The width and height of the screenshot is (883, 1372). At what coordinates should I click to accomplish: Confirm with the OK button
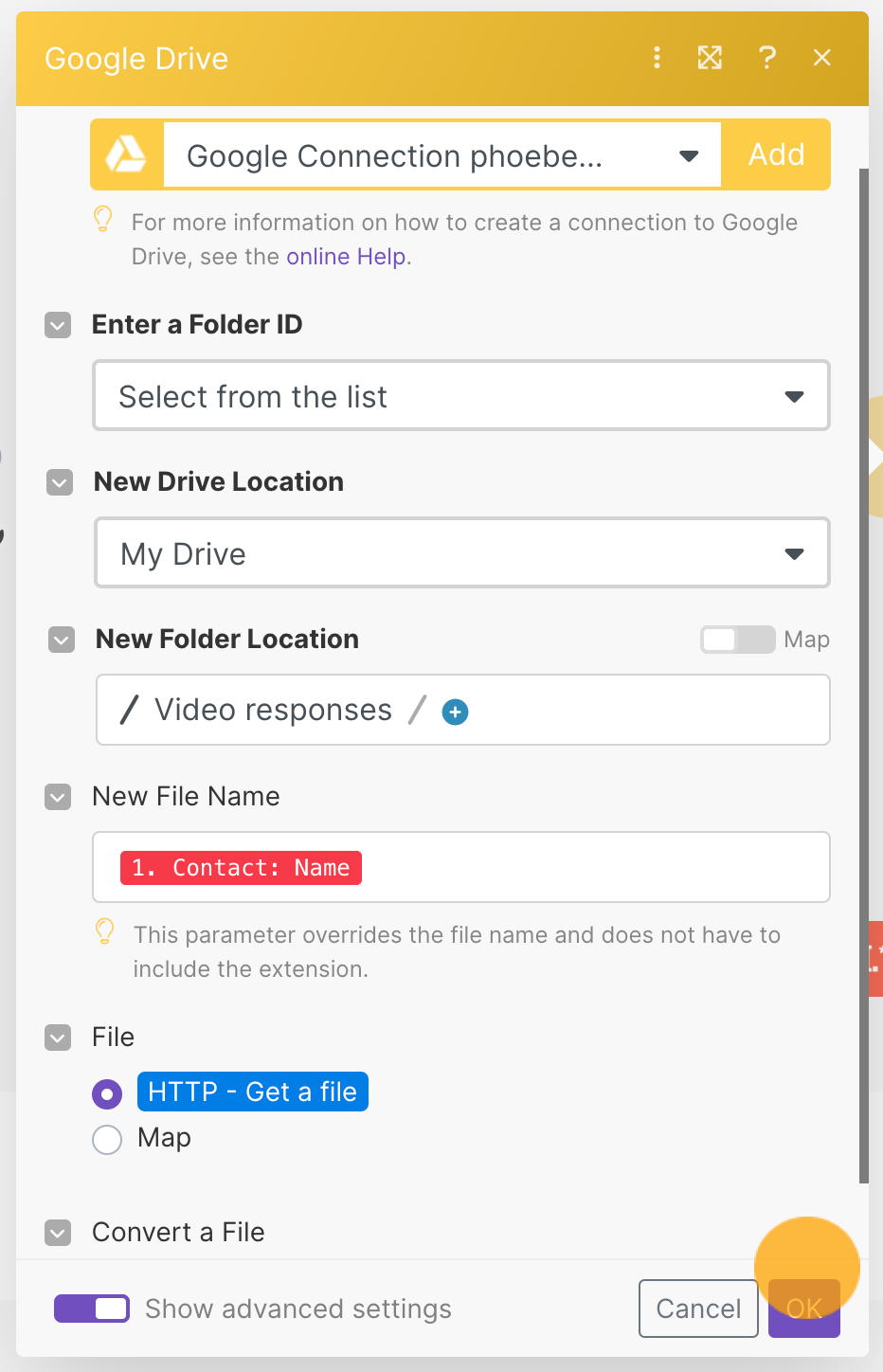tap(803, 1309)
